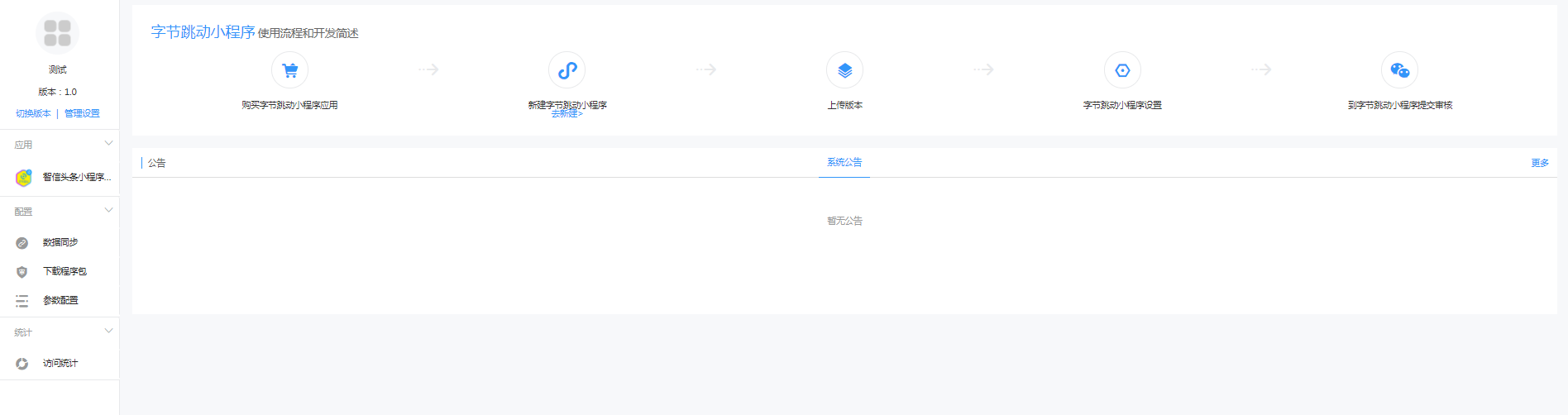
Task: Collapse the 配置 section chevron
Action: pyautogui.click(x=108, y=211)
